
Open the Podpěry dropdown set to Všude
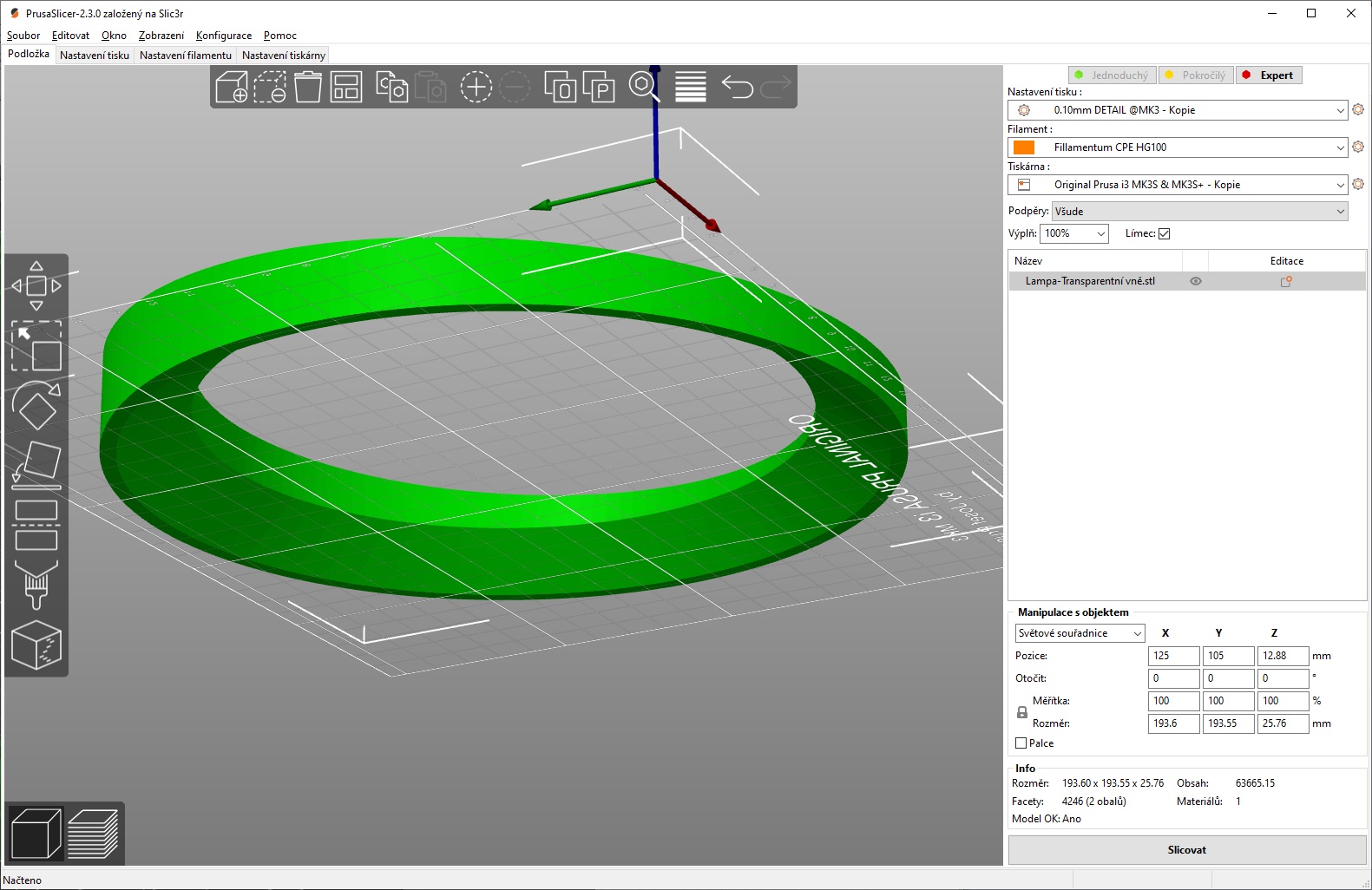tap(1199, 212)
